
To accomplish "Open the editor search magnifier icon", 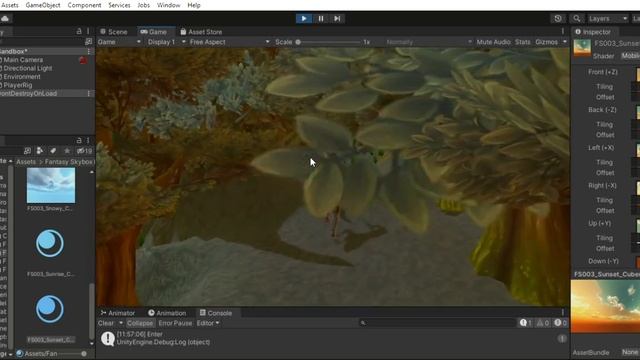I will pos(576,18).
